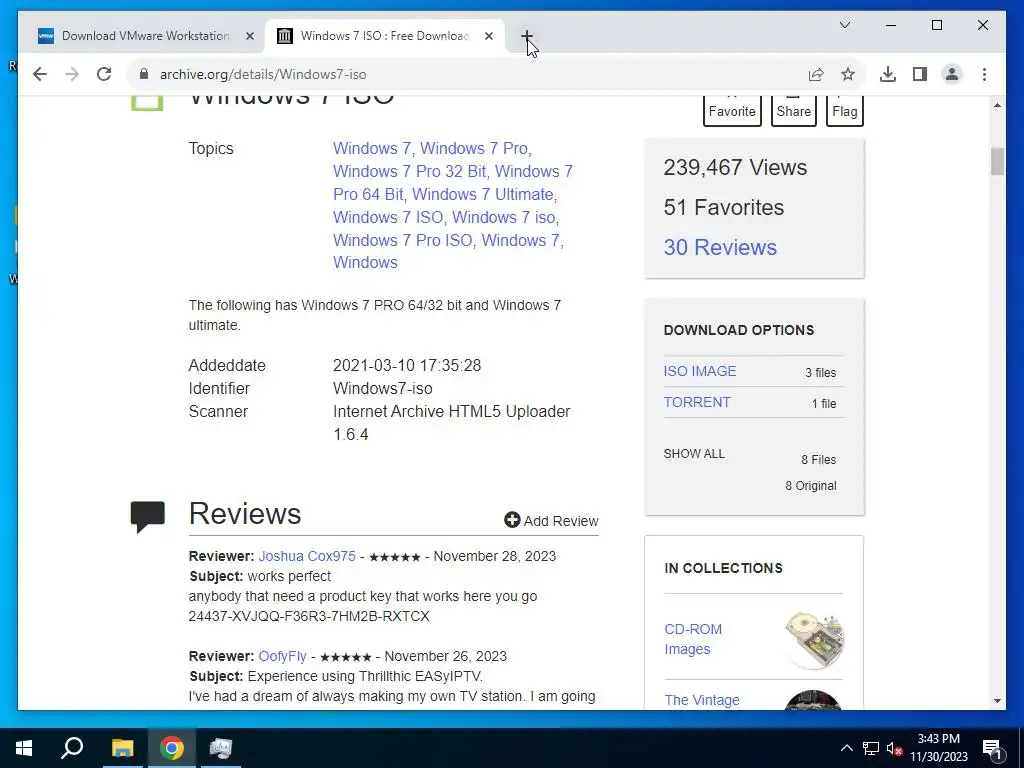This screenshot has height=768, width=1024.
Task: Open taskbar search icon
Action: point(72,748)
